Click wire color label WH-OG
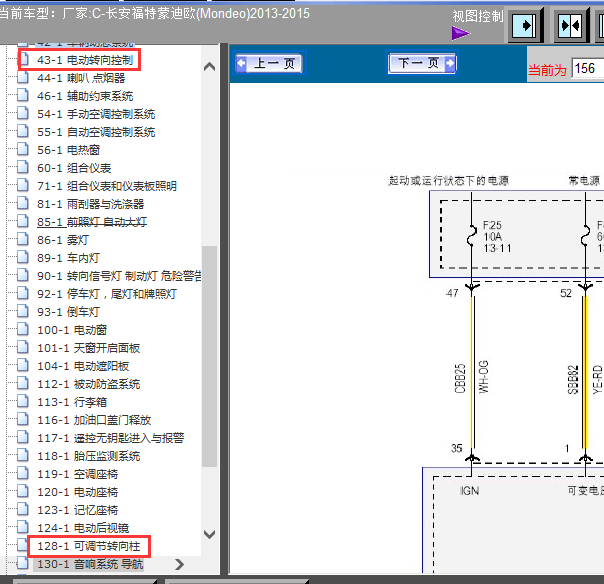 [x=483, y=377]
